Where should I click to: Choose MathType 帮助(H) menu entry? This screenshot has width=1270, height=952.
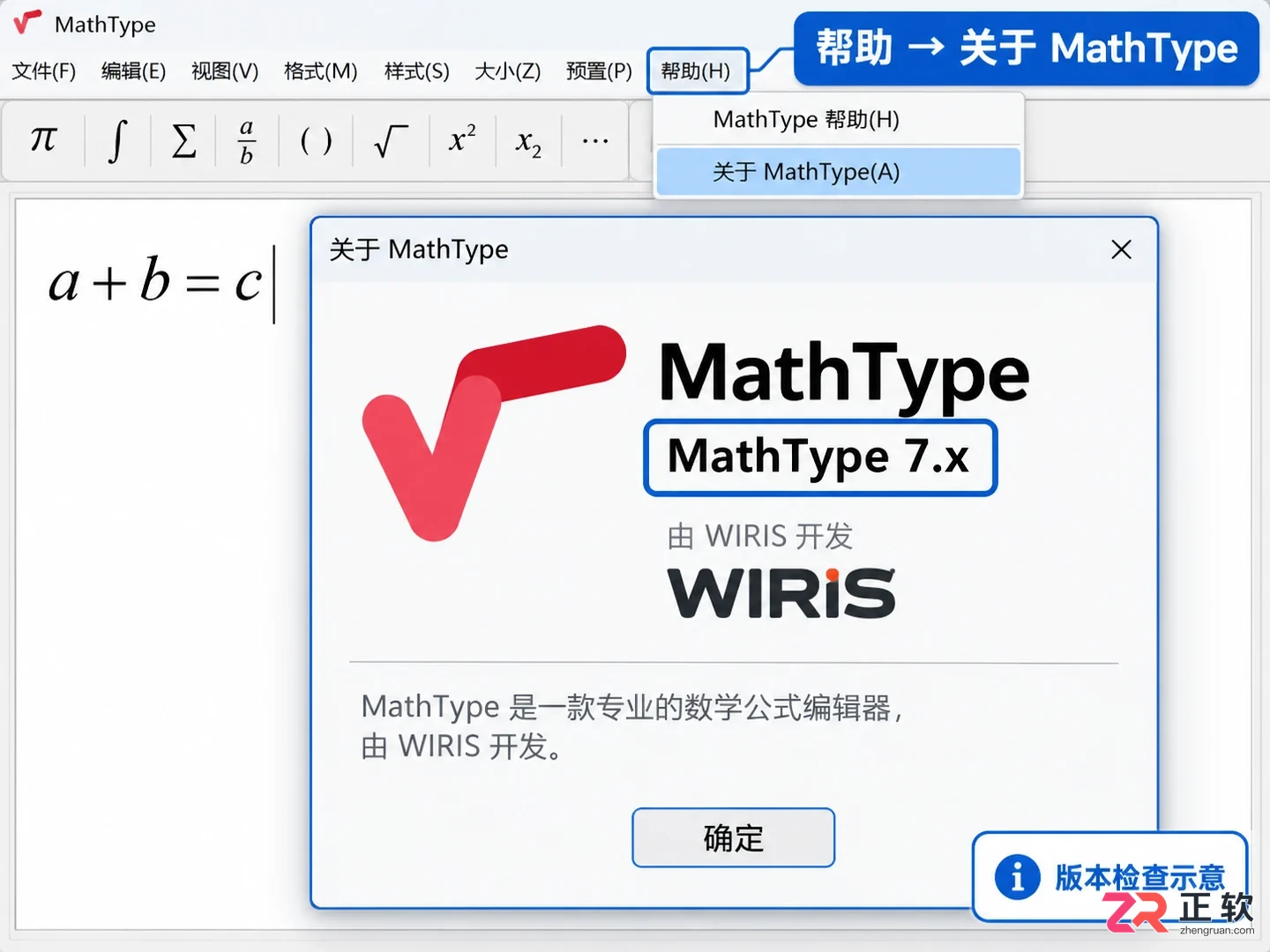coord(839,120)
